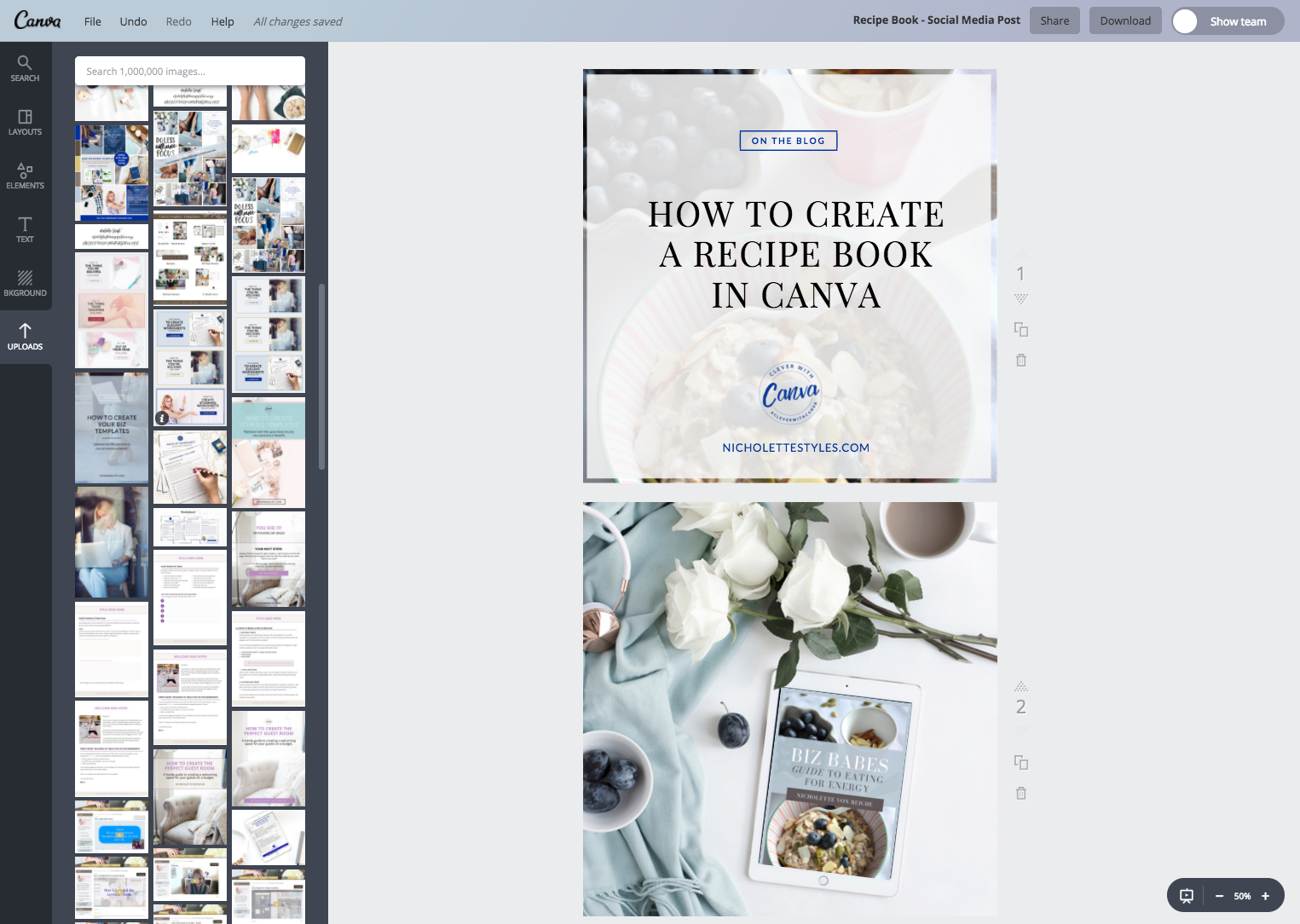The width and height of the screenshot is (1300, 924).
Task: Move page 1 down arrow
Action: 1020,299
